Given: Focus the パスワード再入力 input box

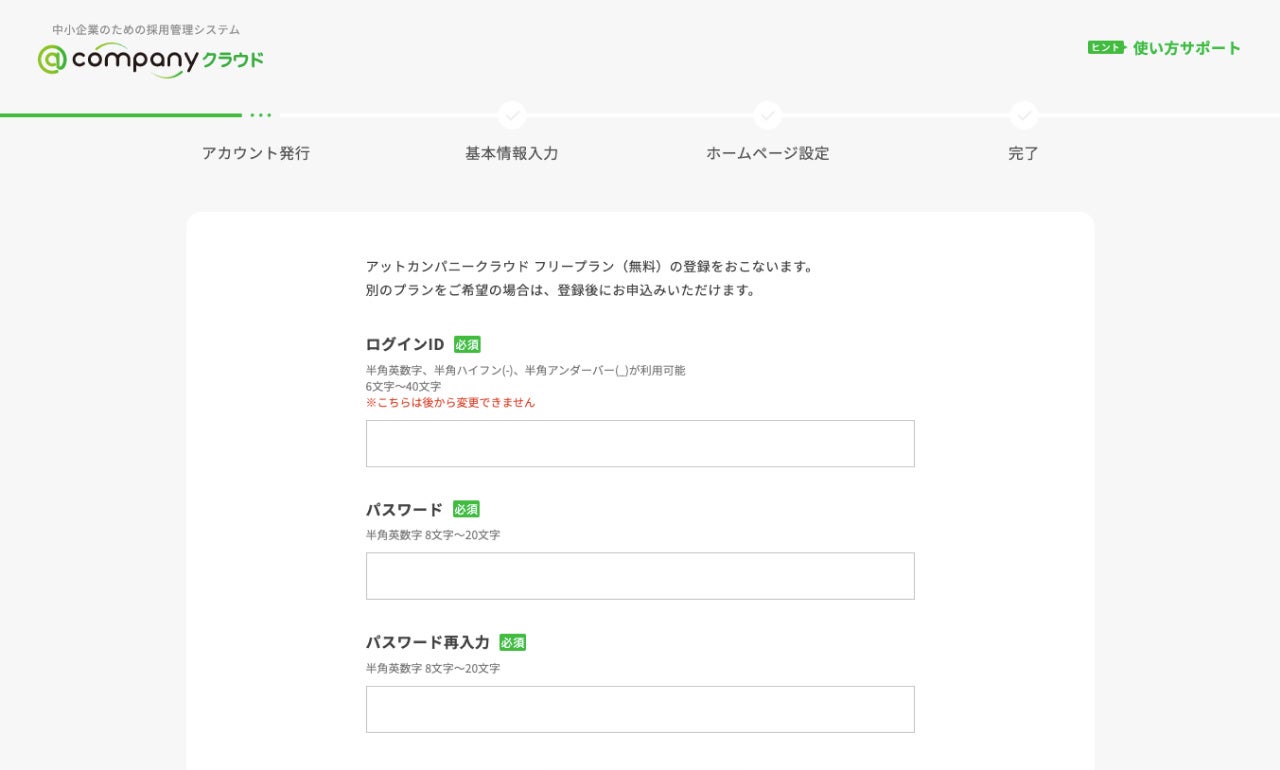Looking at the screenshot, I should coord(640,709).
